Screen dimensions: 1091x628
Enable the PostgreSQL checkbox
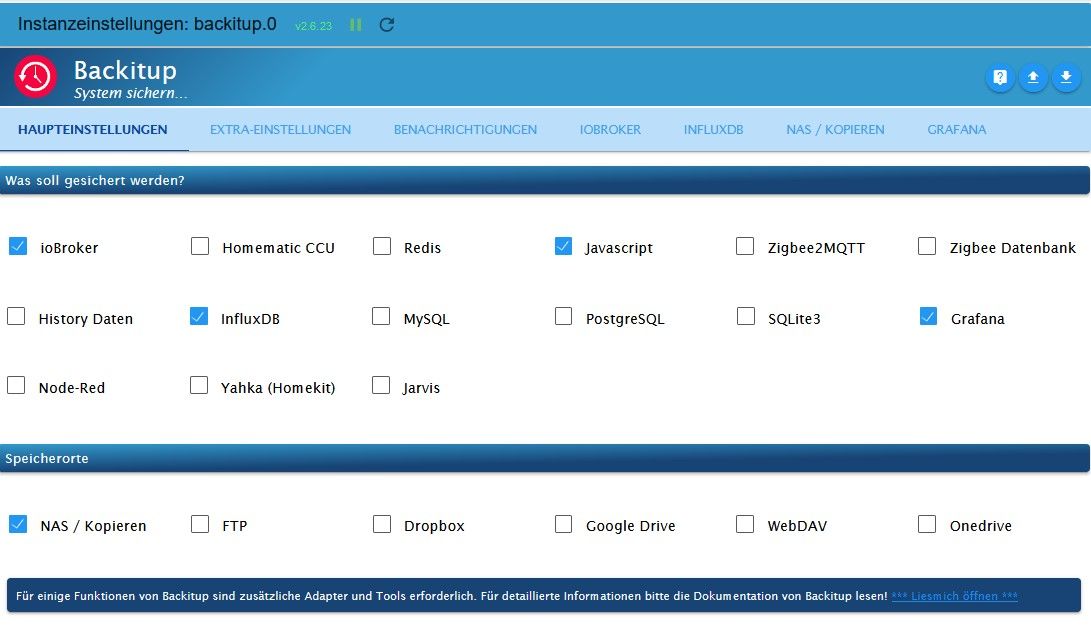pyautogui.click(x=564, y=316)
